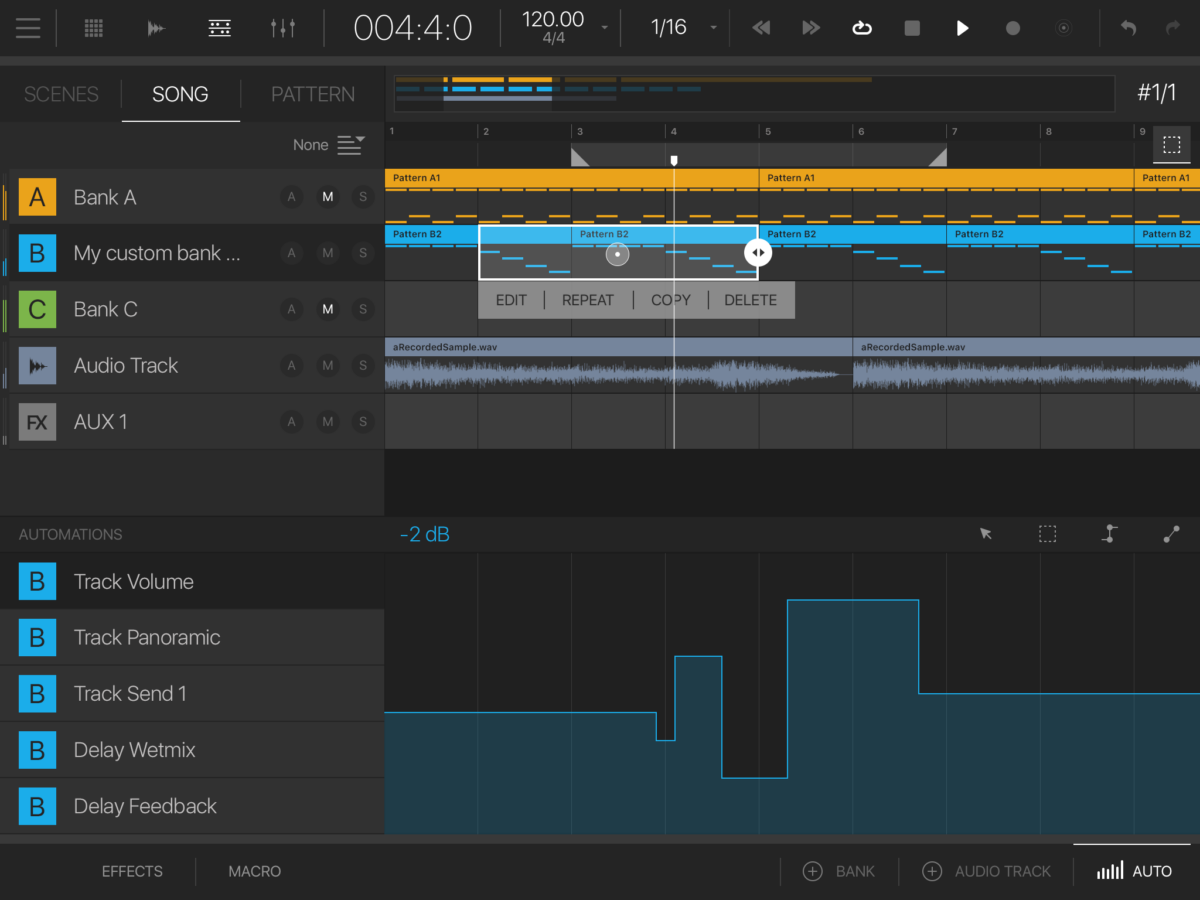This screenshot has width=1200, height=900.
Task: Activate the marquee selection tool in timeline
Action: click(x=1171, y=145)
